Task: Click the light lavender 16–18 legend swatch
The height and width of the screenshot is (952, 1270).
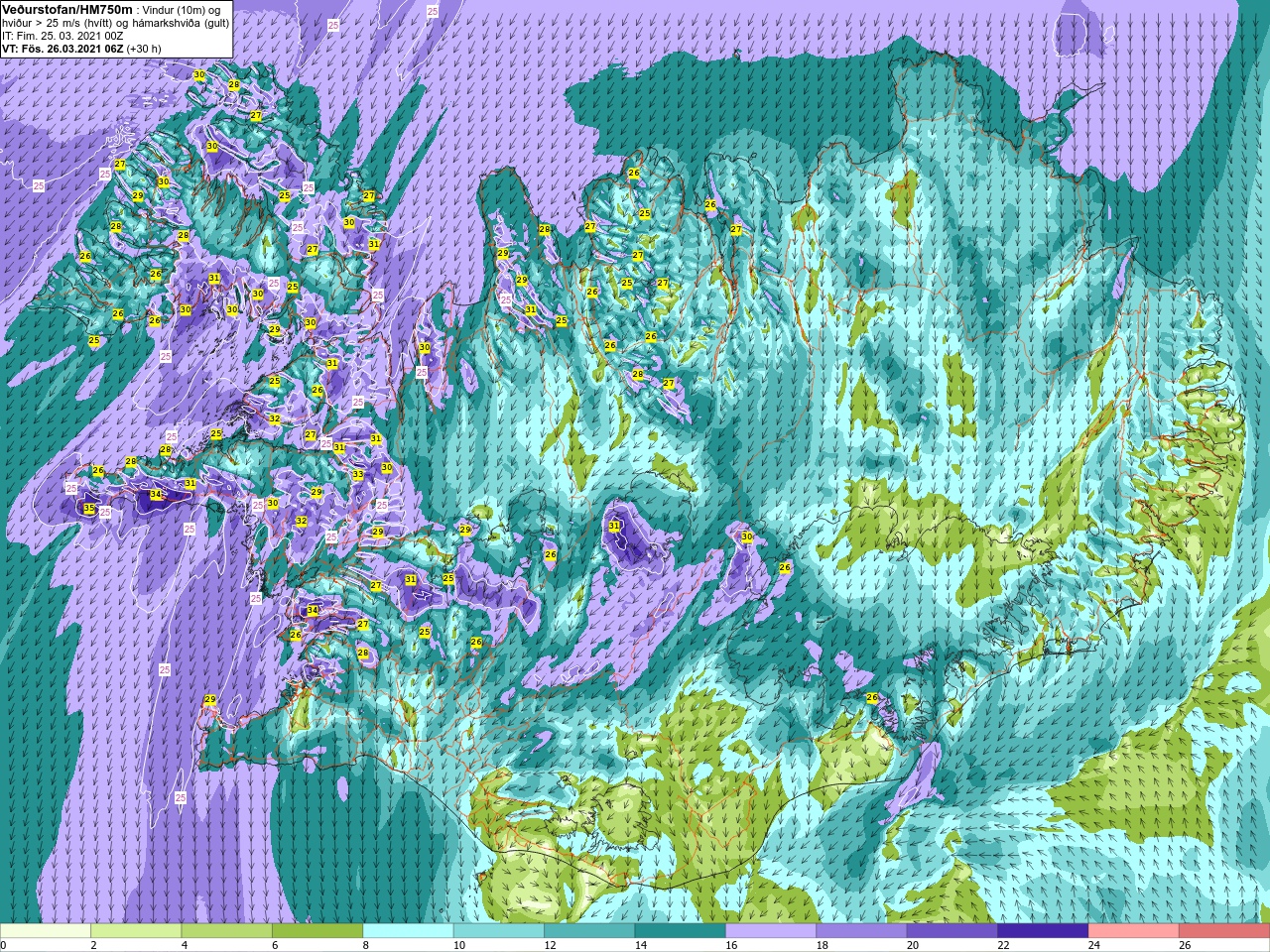Action: pos(771,931)
